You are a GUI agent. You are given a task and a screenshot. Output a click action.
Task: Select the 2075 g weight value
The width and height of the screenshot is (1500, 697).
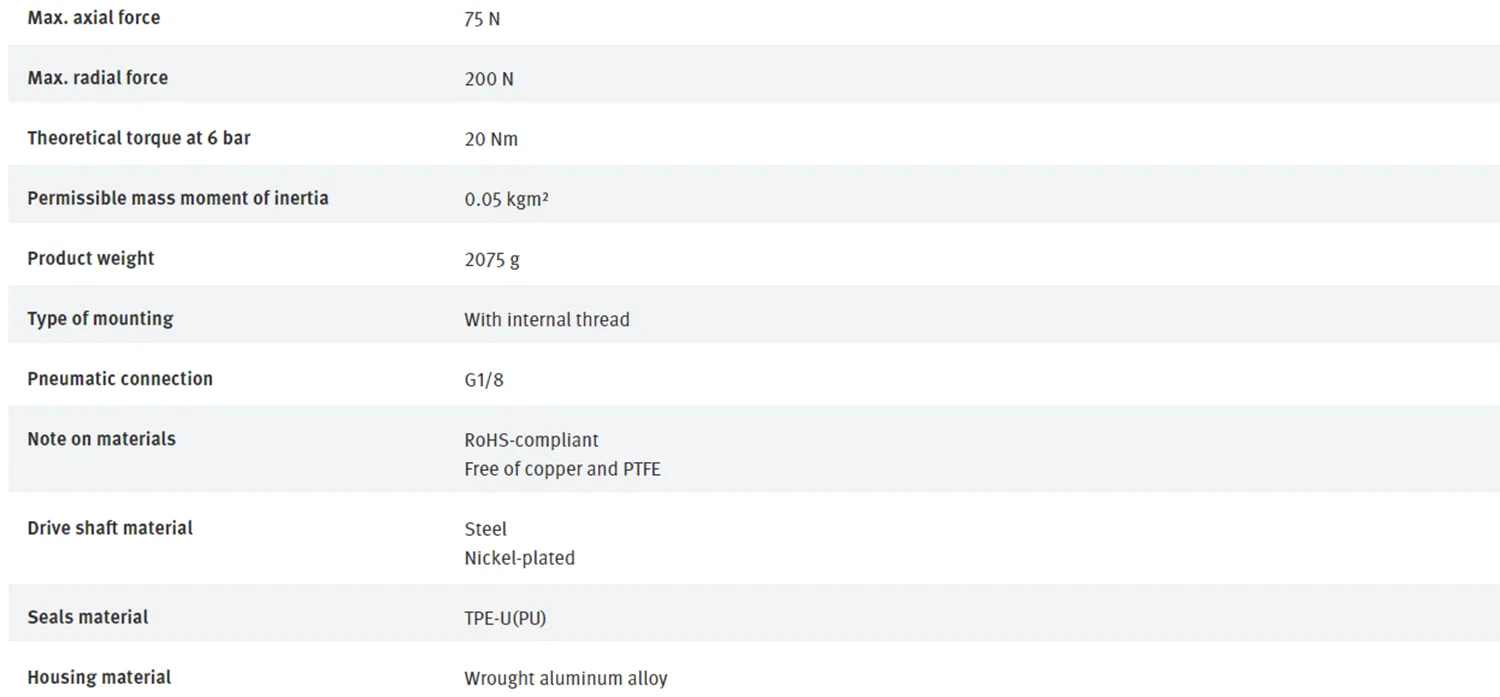[x=491, y=259]
